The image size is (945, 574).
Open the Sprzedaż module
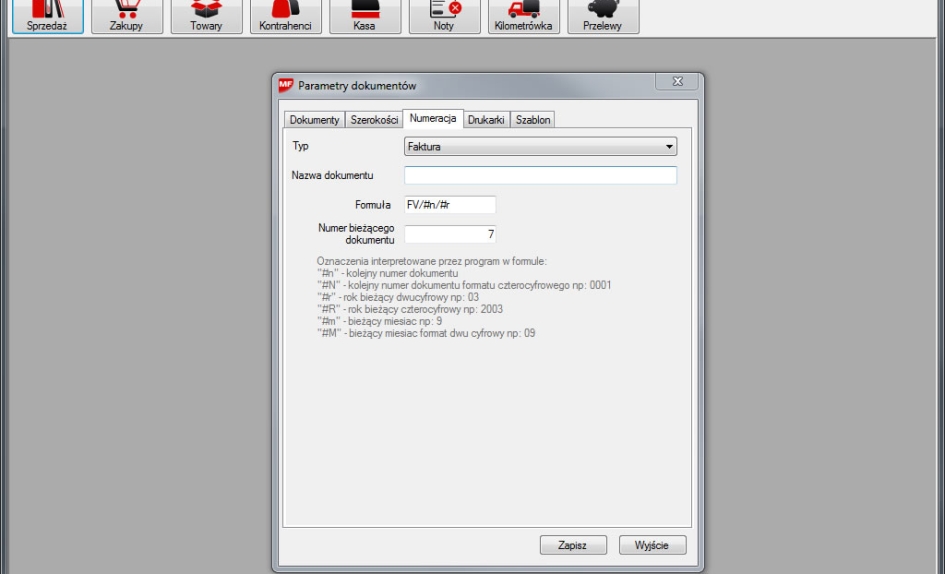point(44,17)
